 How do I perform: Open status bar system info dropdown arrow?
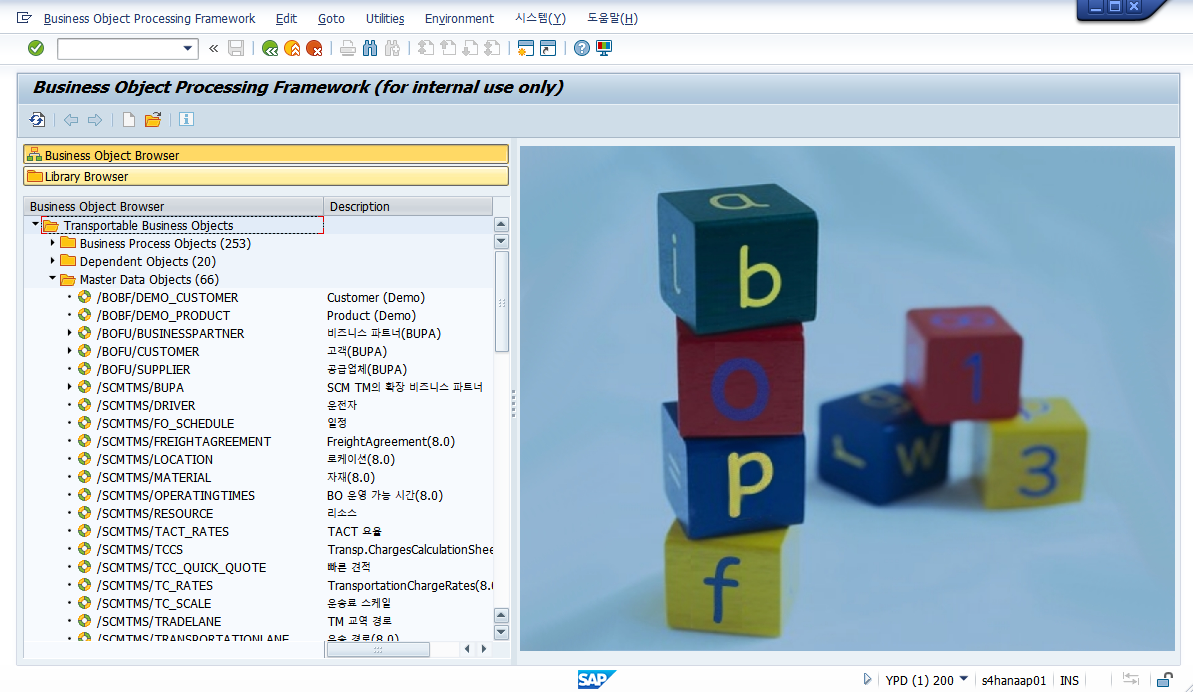(x=964, y=678)
